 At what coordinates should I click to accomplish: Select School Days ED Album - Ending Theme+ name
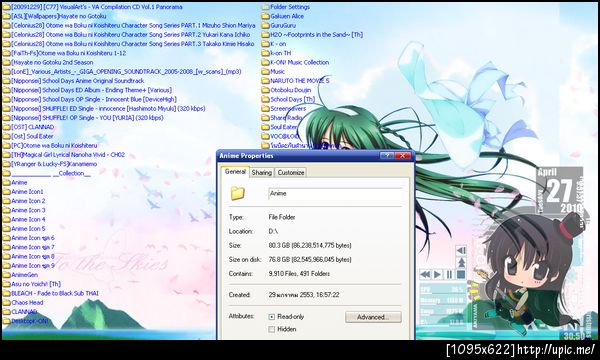pyautogui.click(x=91, y=90)
